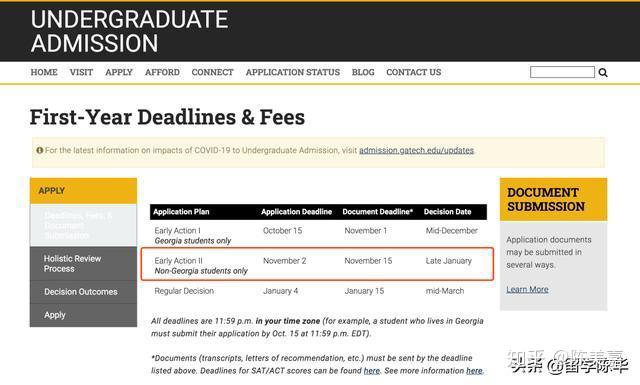Open Decision Outcomes sidebar item
The height and width of the screenshot is (385, 640).
tap(83, 292)
